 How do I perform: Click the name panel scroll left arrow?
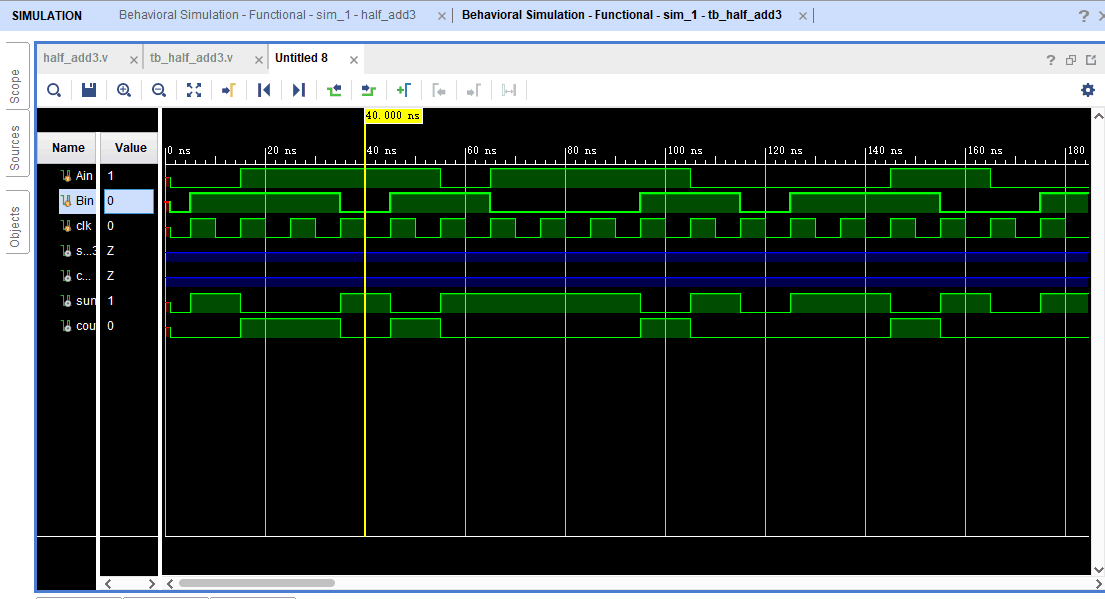click(x=108, y=583)
